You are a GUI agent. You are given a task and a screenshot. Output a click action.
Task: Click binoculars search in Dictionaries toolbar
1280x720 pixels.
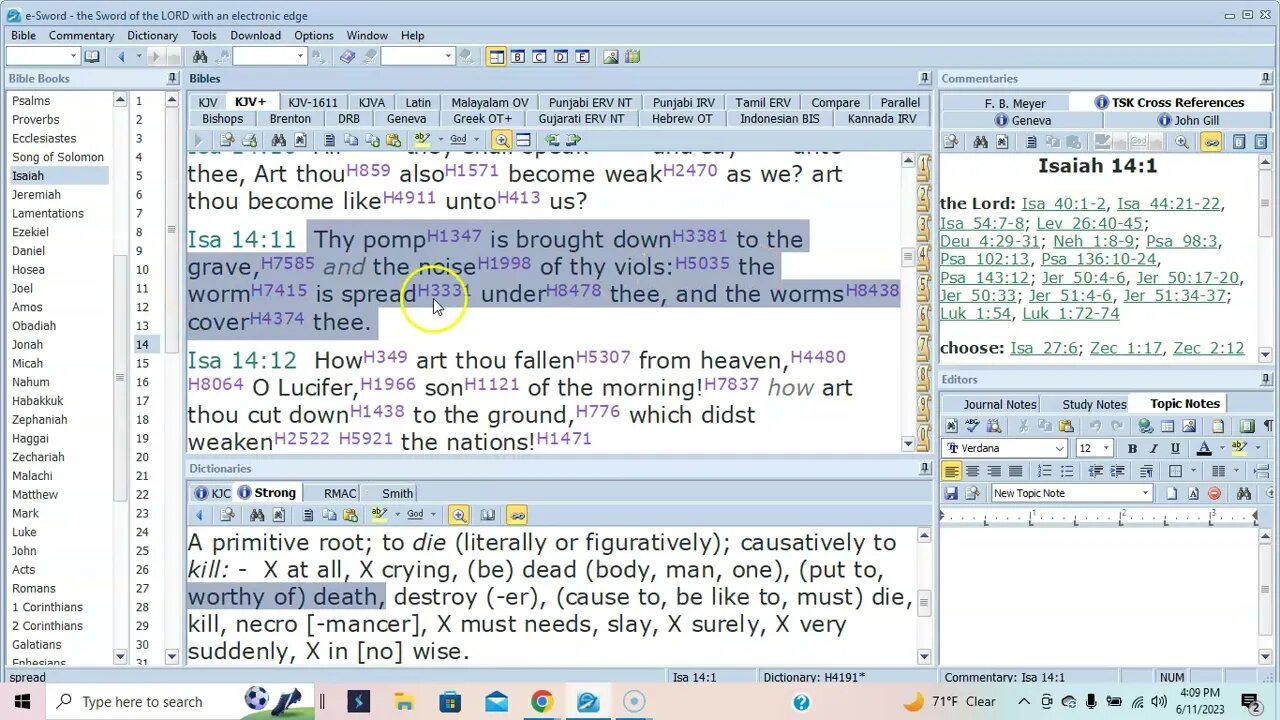pos(257,515)
